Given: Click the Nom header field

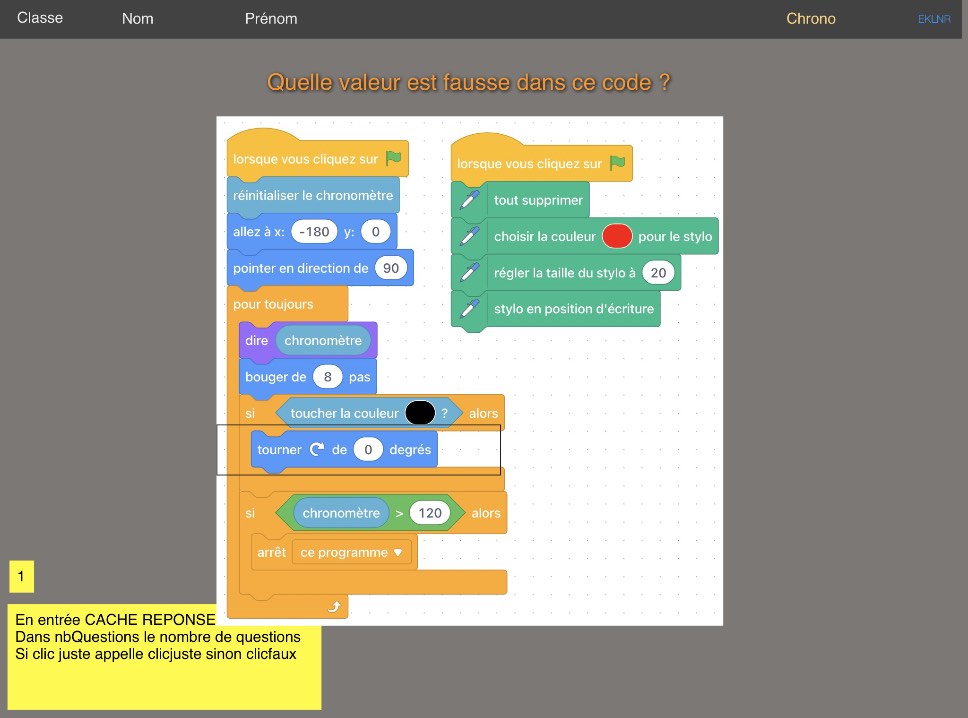Looking at the screenshot, I should [x=138, y=19].
